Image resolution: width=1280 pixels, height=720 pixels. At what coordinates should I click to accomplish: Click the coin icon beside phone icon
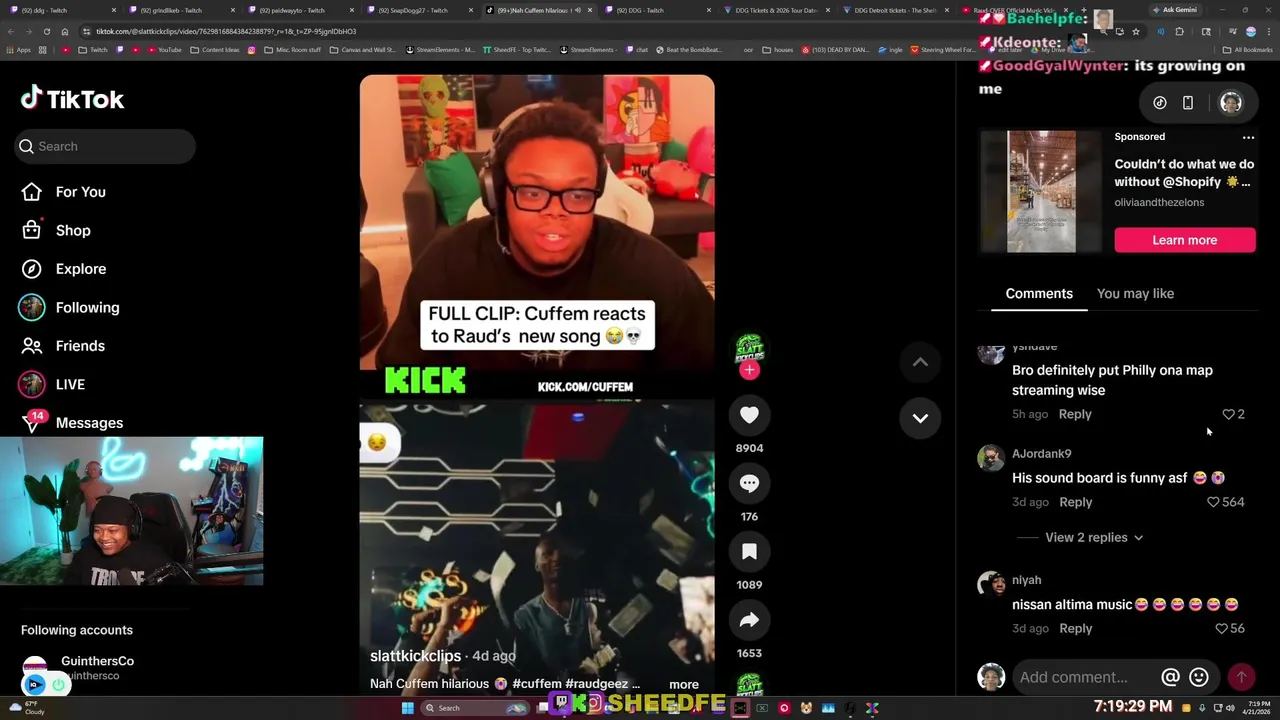(1160, 103)
